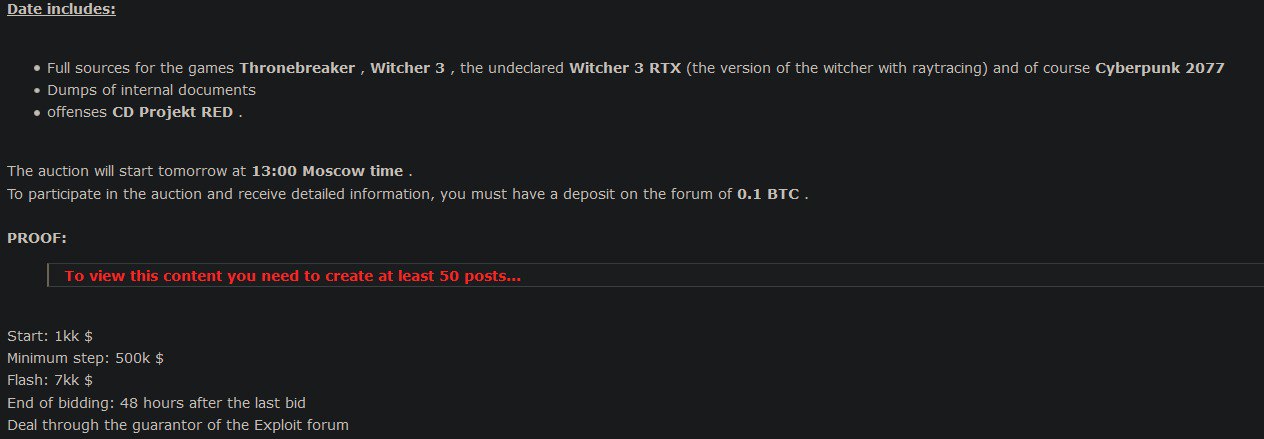Click the 'Deal through the guarantor' line
This screenshot has height=439, width=1264.
[178, 425]
